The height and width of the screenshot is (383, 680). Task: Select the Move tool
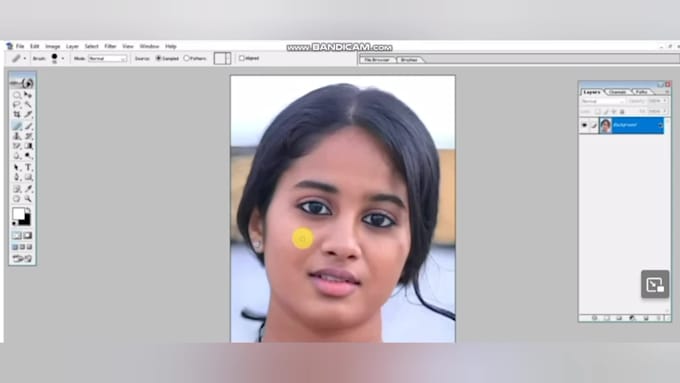click(x=28, y=95)
